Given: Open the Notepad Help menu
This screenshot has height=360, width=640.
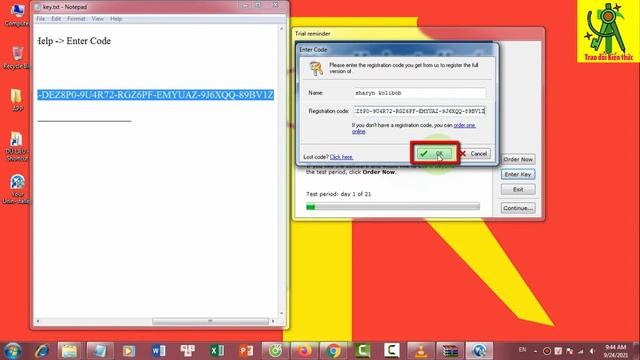Looking at the screenshot, I should point(116,19).
